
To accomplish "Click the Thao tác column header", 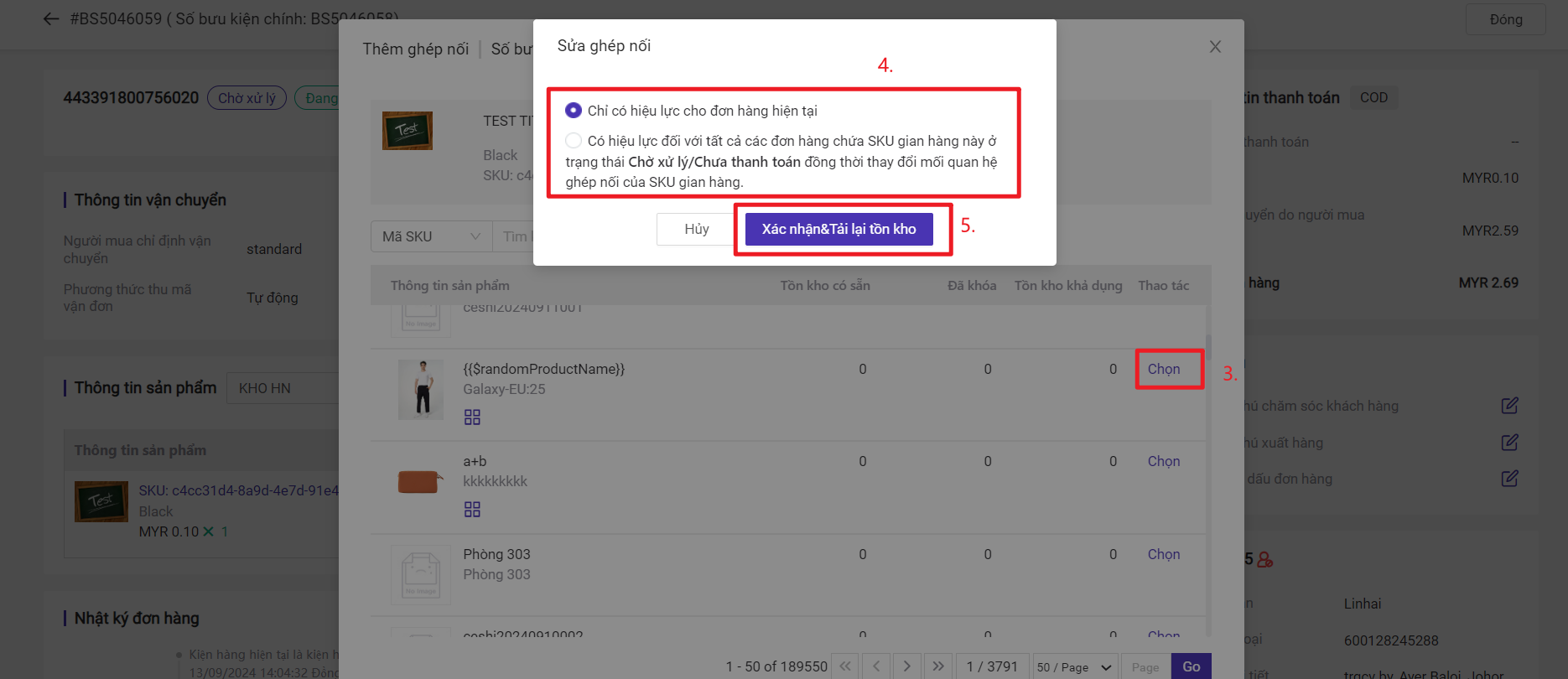I will click(1163, 286).
